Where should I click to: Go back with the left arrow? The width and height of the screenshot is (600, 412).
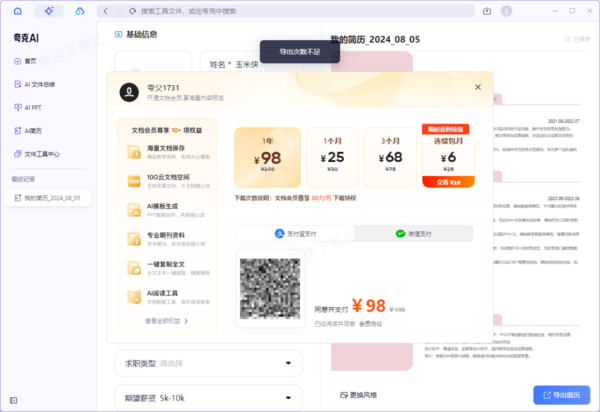point(106,11)
